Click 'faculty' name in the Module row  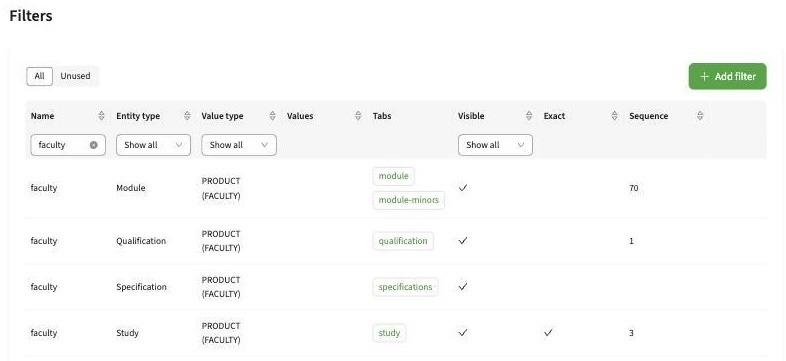click(44, 188)
